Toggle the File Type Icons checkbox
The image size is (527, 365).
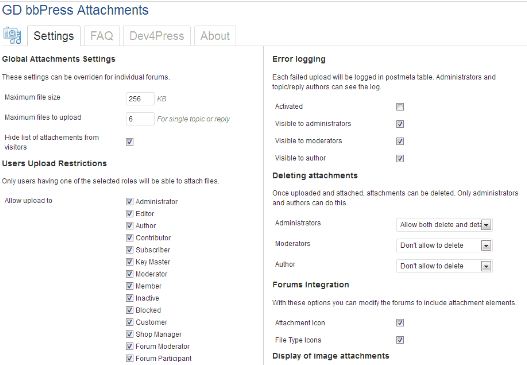(400, 340)
